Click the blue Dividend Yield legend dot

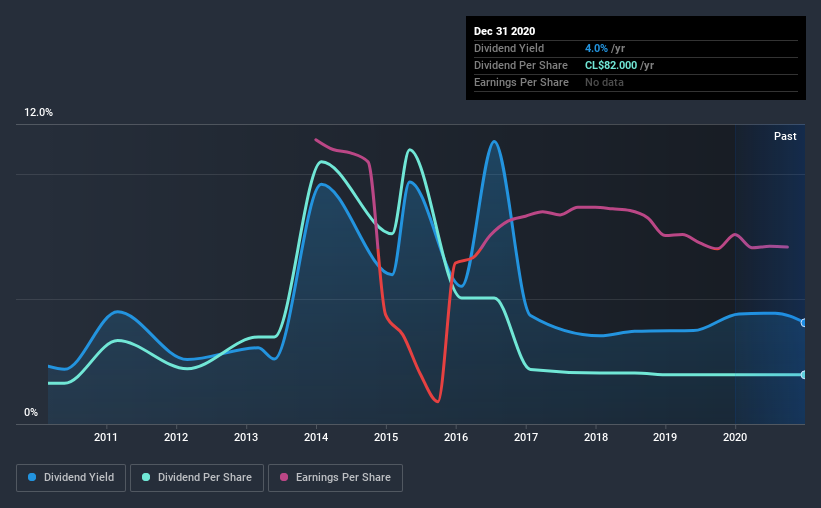coord(32,477)
